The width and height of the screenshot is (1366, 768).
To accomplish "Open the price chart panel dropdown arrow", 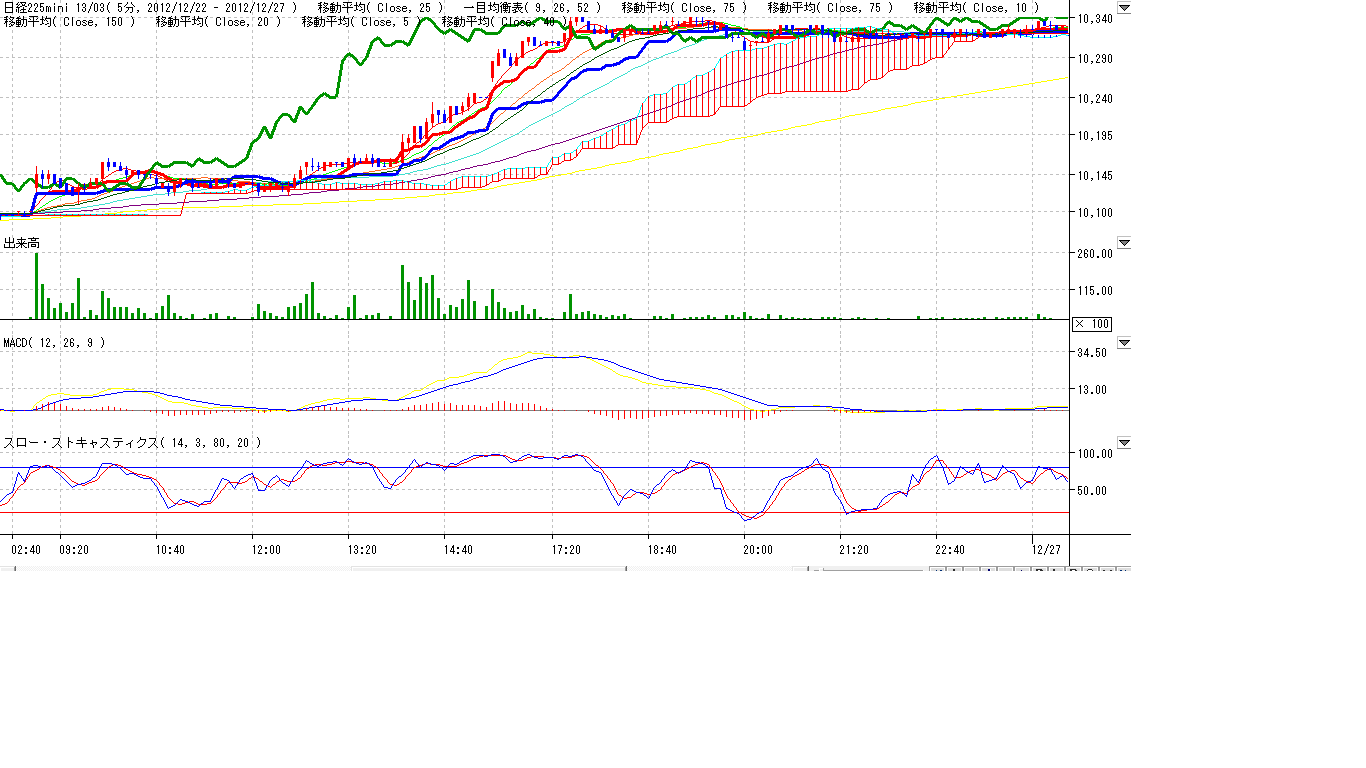I will coord(1123,8).
